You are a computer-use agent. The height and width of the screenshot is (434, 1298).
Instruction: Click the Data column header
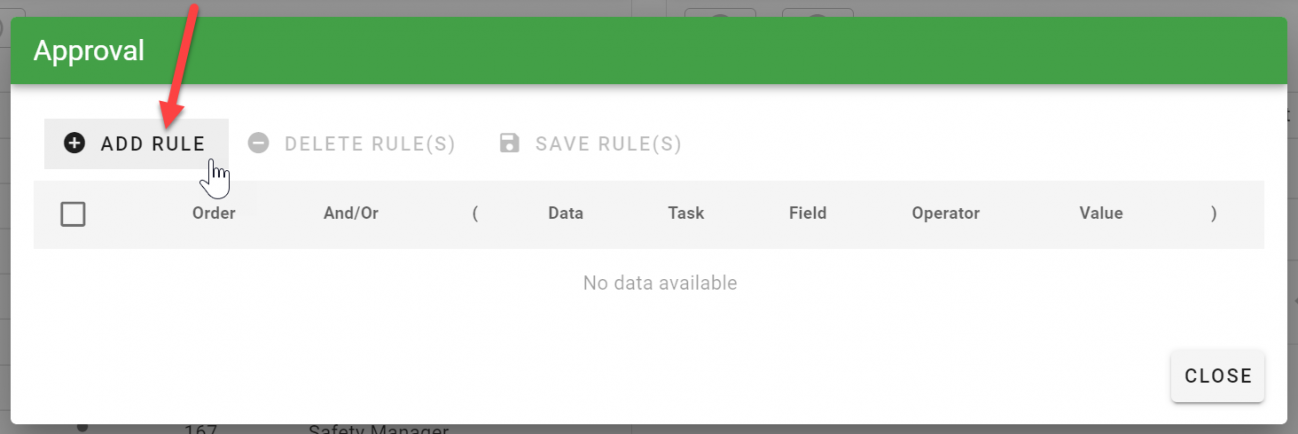[x=565, y=213]
